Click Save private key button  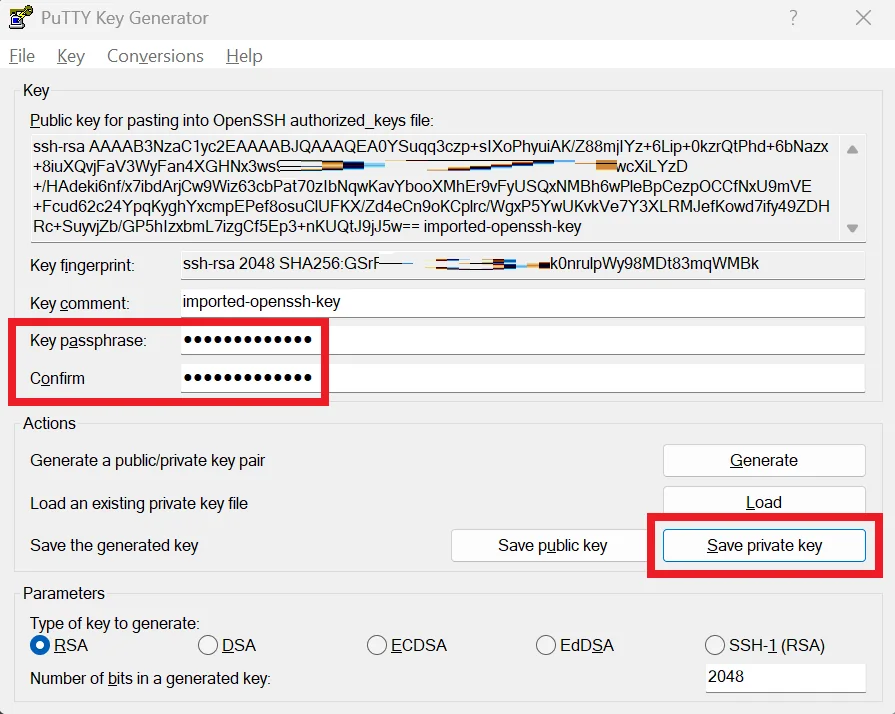pos(764,546)
